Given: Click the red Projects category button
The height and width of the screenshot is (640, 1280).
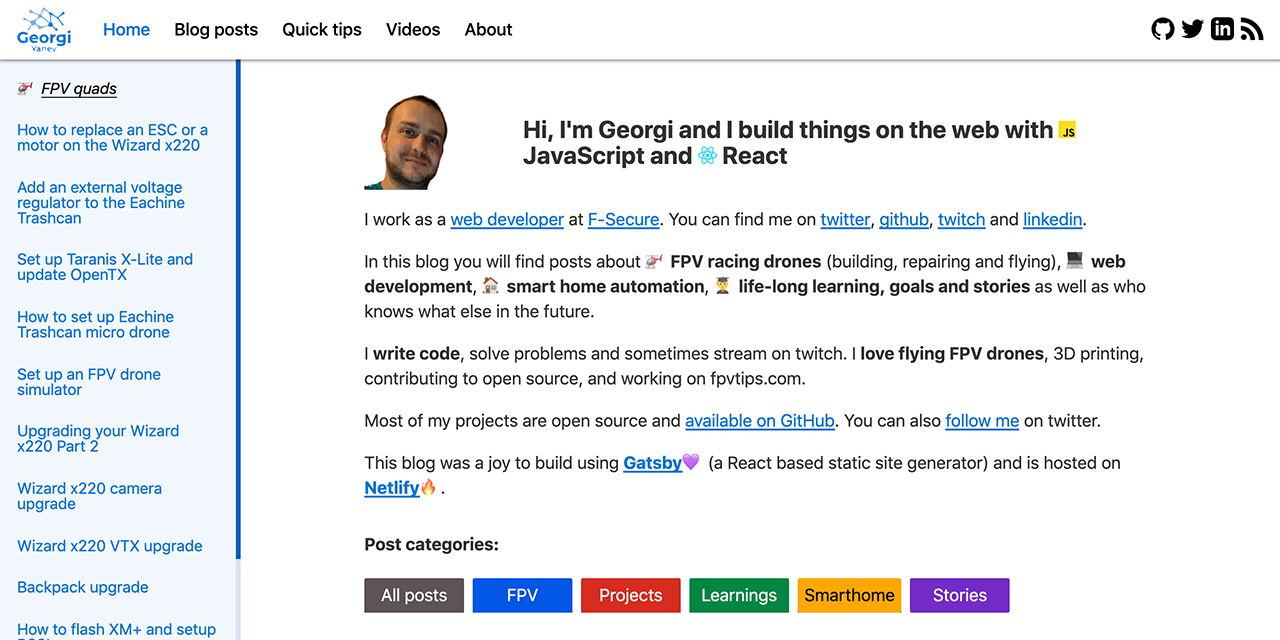Looking at the screenshot, I should 630,595.
